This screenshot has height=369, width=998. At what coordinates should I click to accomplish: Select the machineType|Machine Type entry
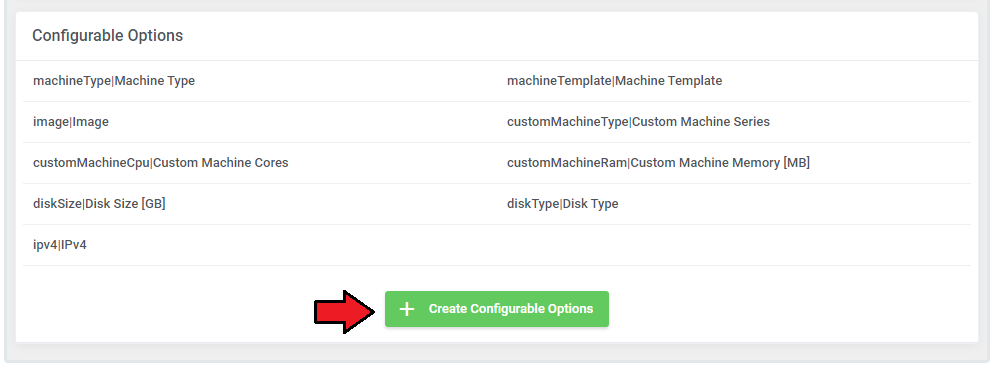tap(114, 81)
